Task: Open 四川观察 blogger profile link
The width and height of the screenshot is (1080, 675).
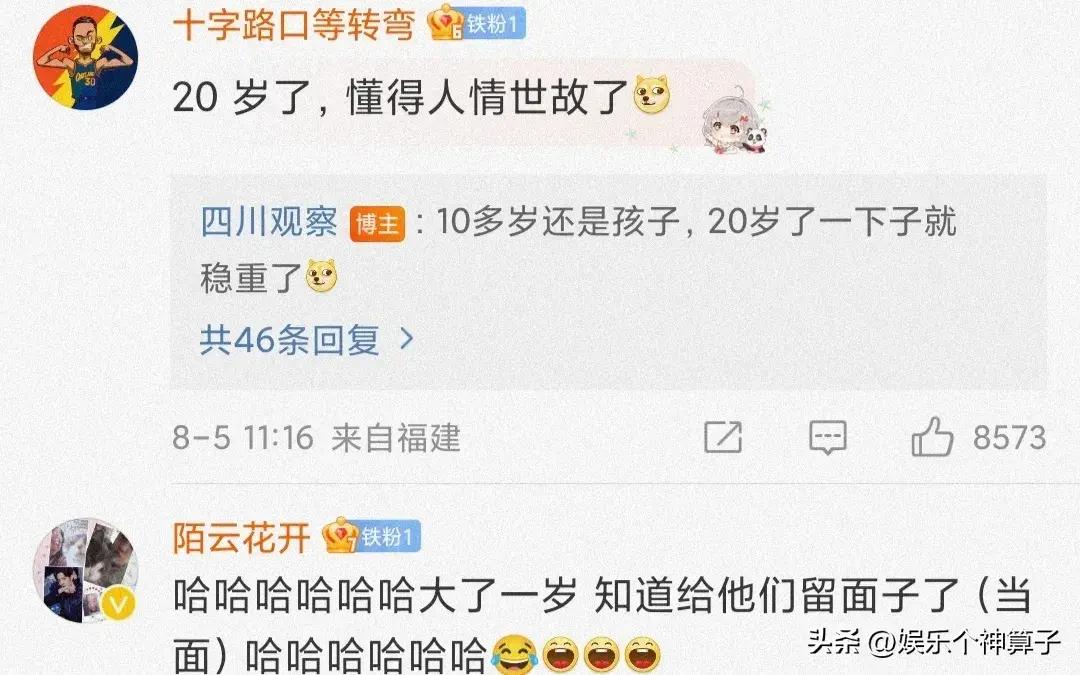Action: [269, 222]
